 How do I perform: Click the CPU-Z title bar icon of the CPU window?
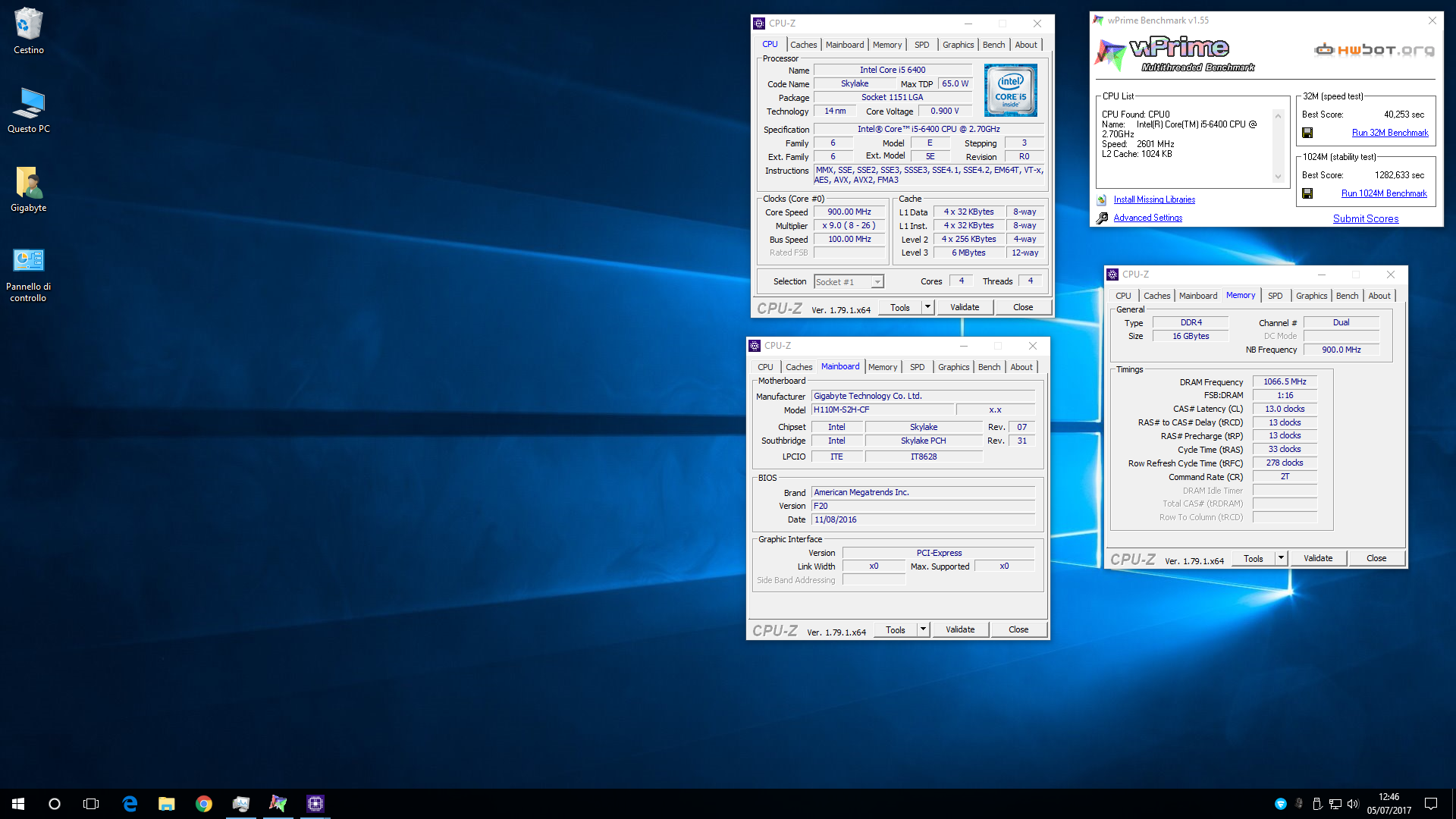coord(759,24)
